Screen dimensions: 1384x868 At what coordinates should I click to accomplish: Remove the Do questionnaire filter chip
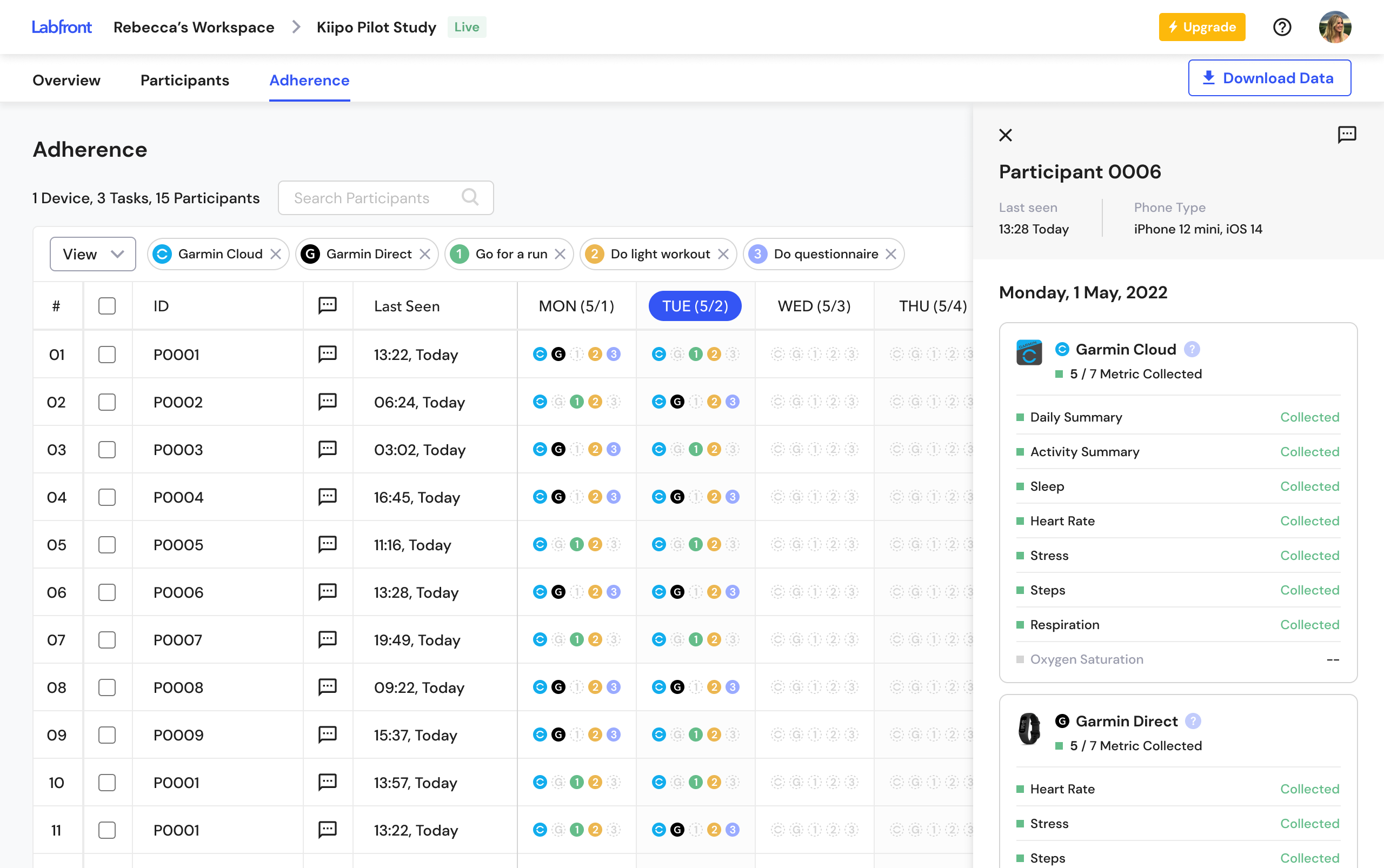tap(891, 253)
